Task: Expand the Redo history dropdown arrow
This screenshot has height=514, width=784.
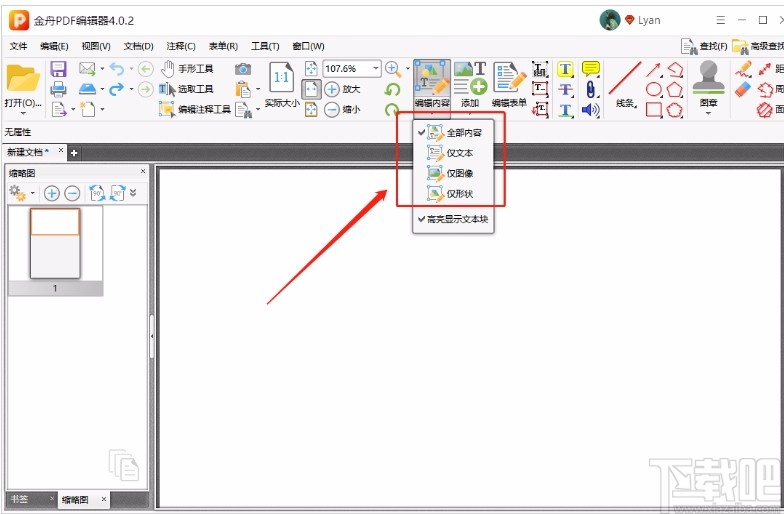Action: coord(132,90)
